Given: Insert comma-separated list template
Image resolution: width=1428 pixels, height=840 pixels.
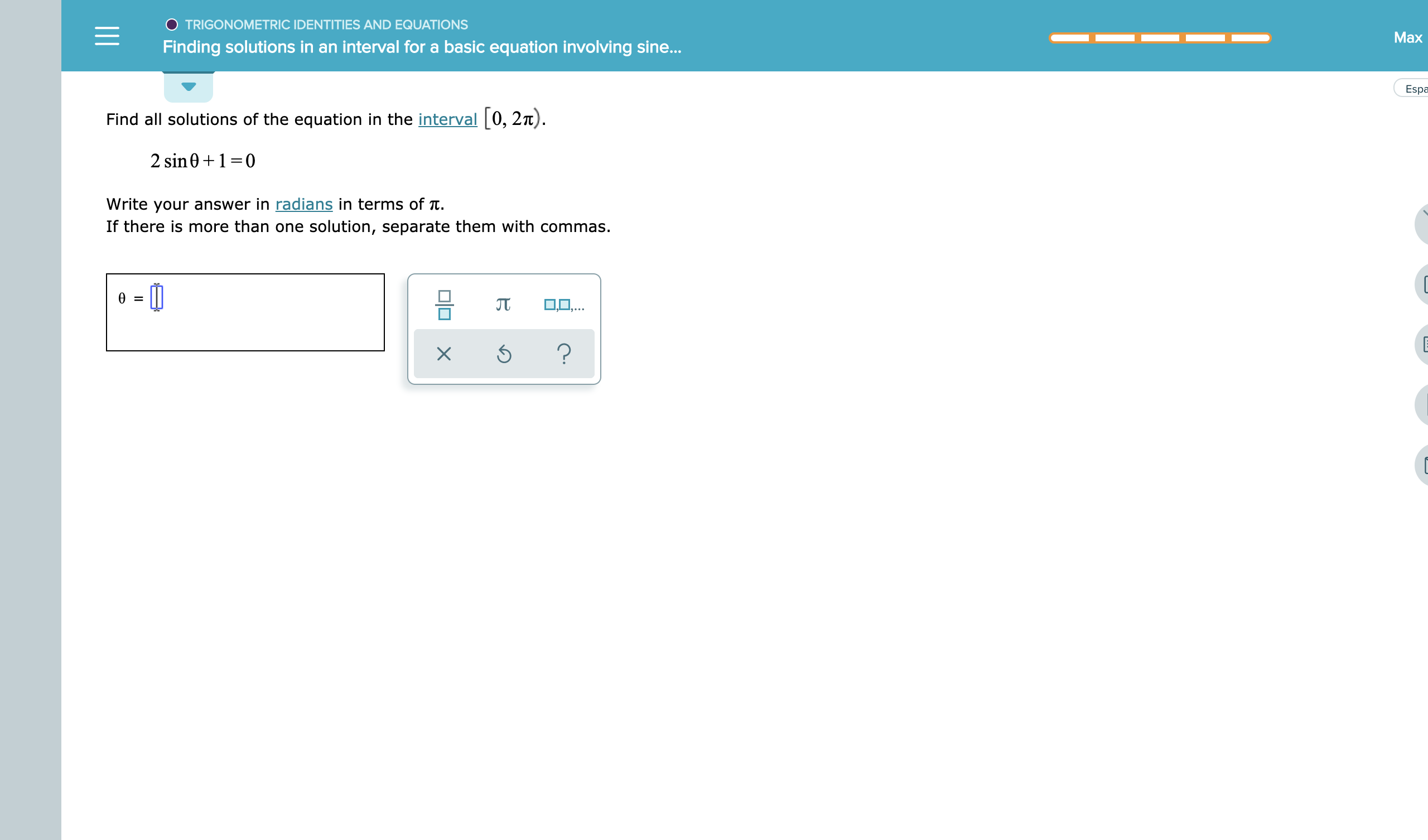Looking at the screenshot, I should coord(564,305).
